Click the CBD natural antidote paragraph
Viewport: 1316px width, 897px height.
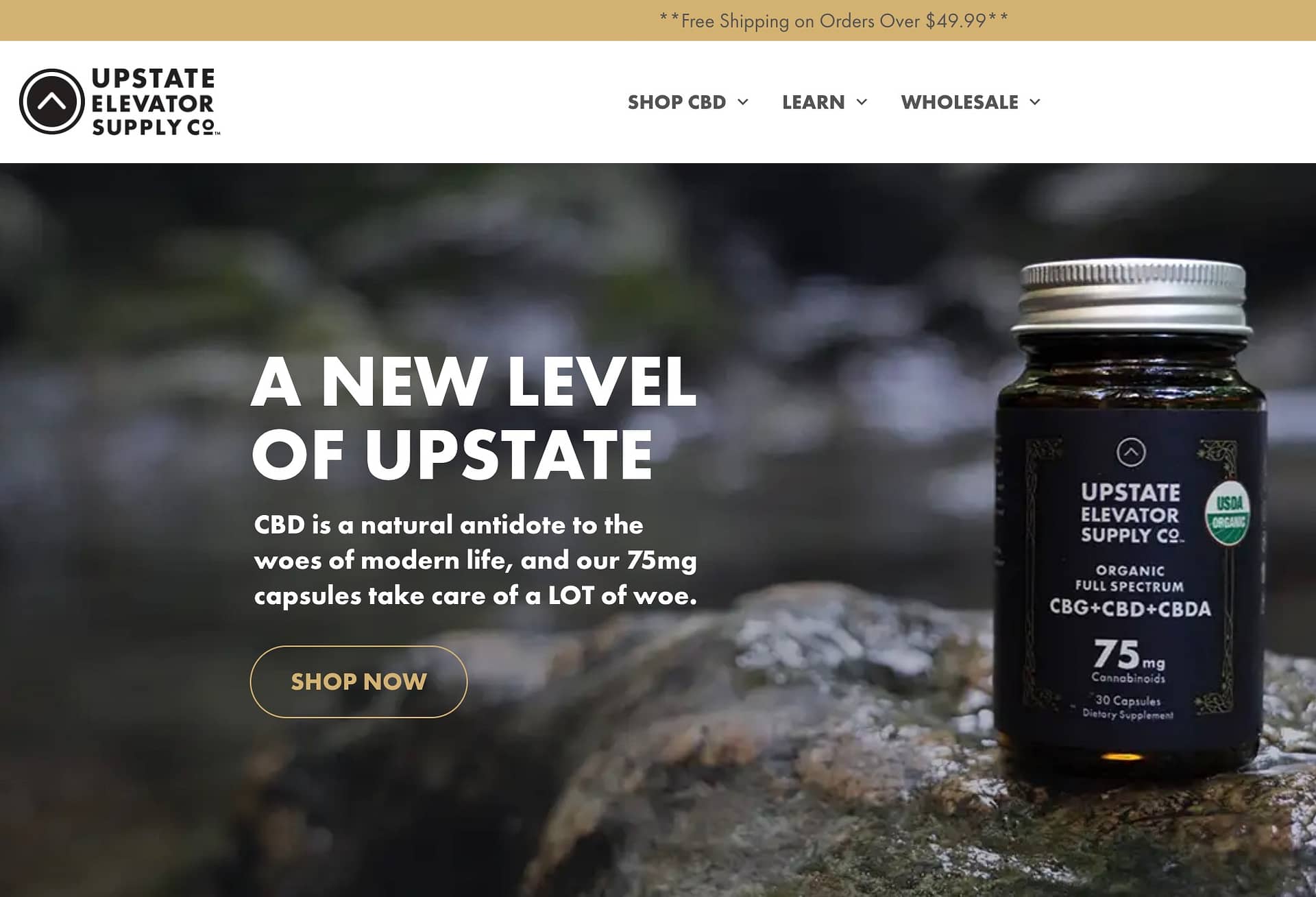coord(476,560)
